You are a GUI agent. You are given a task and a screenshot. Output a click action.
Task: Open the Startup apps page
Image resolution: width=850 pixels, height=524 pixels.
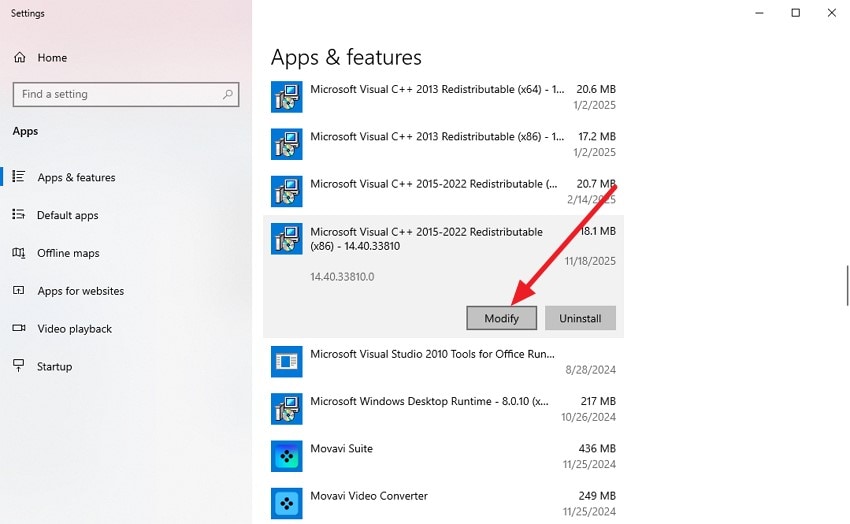(126, 366)
